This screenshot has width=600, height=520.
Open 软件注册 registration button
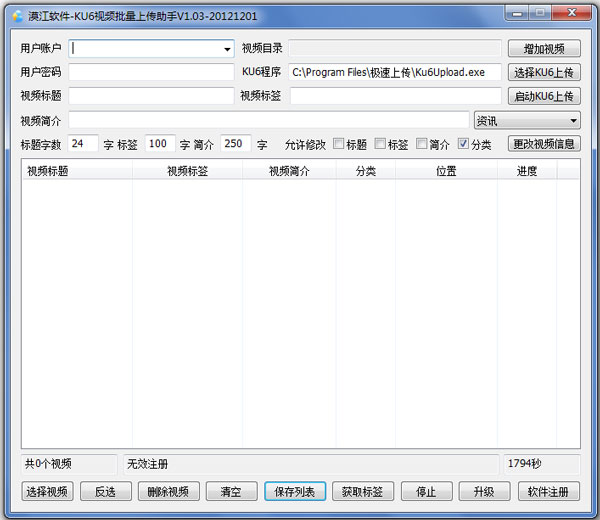point(548,491)
